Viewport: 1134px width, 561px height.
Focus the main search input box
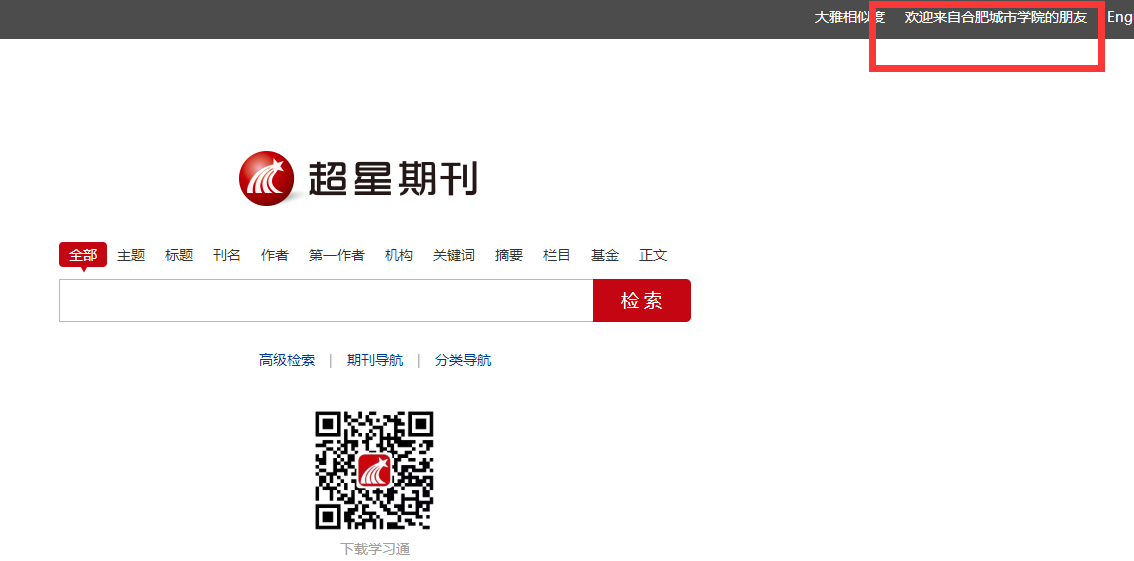(326, 301)
